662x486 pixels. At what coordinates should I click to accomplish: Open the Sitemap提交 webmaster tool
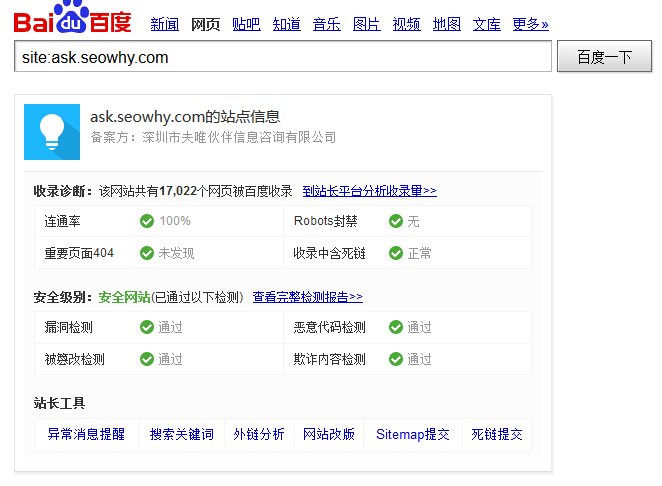click(412, 434)
